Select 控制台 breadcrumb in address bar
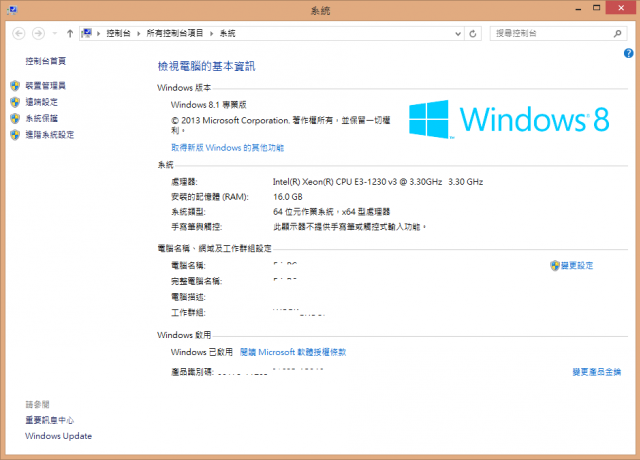The image size is (640, 460). click(118, 33)
